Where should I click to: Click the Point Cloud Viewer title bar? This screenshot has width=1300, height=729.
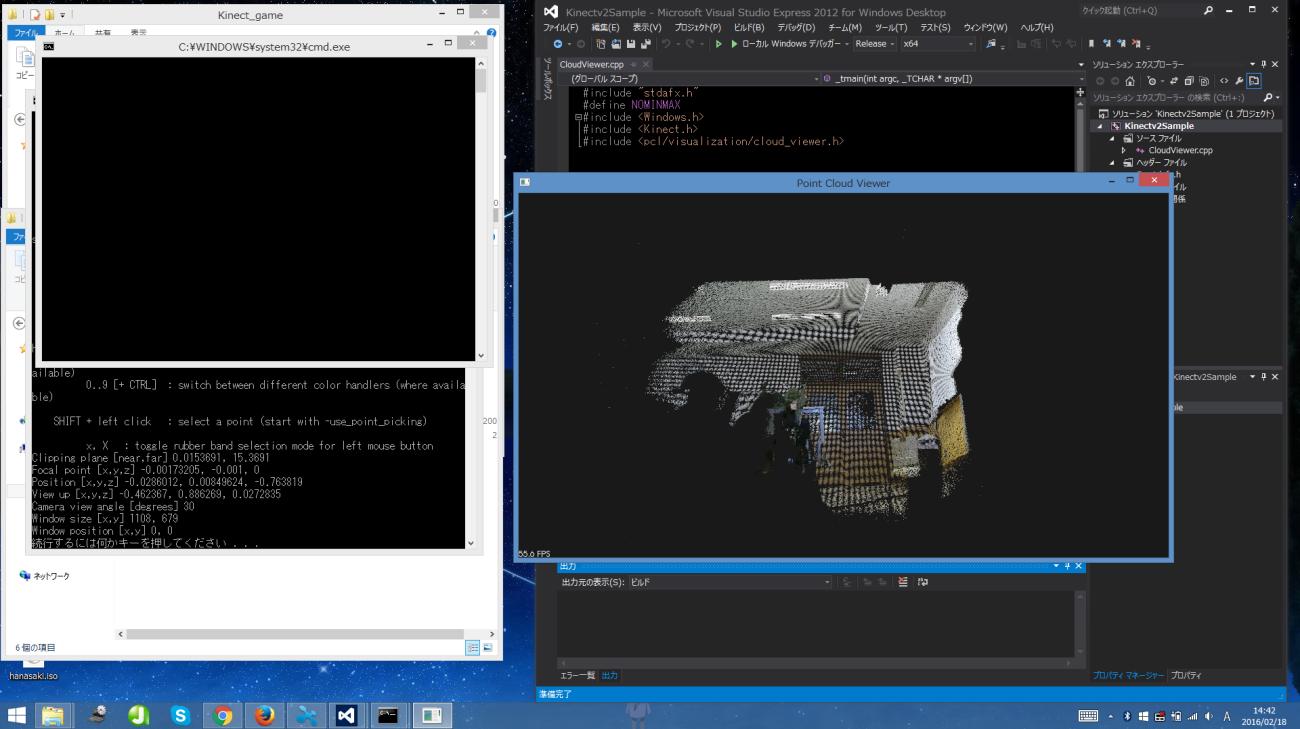(842, 183)
